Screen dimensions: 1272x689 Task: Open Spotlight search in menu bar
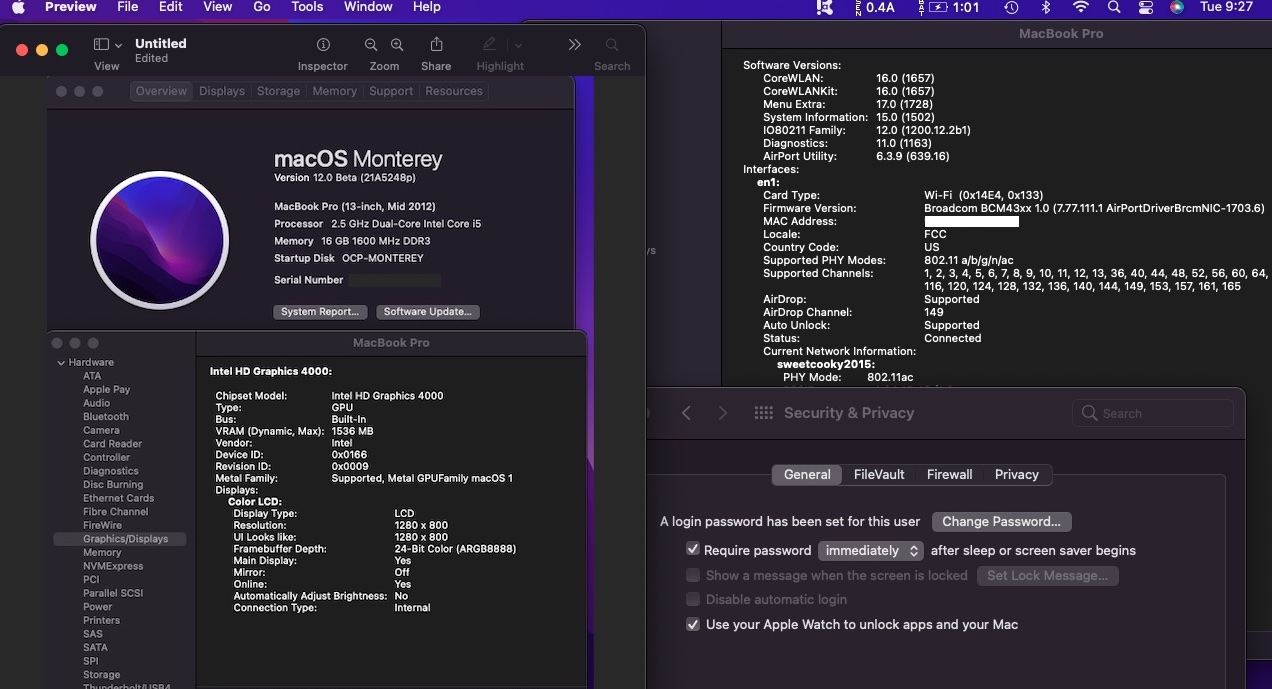point(1114,7)
